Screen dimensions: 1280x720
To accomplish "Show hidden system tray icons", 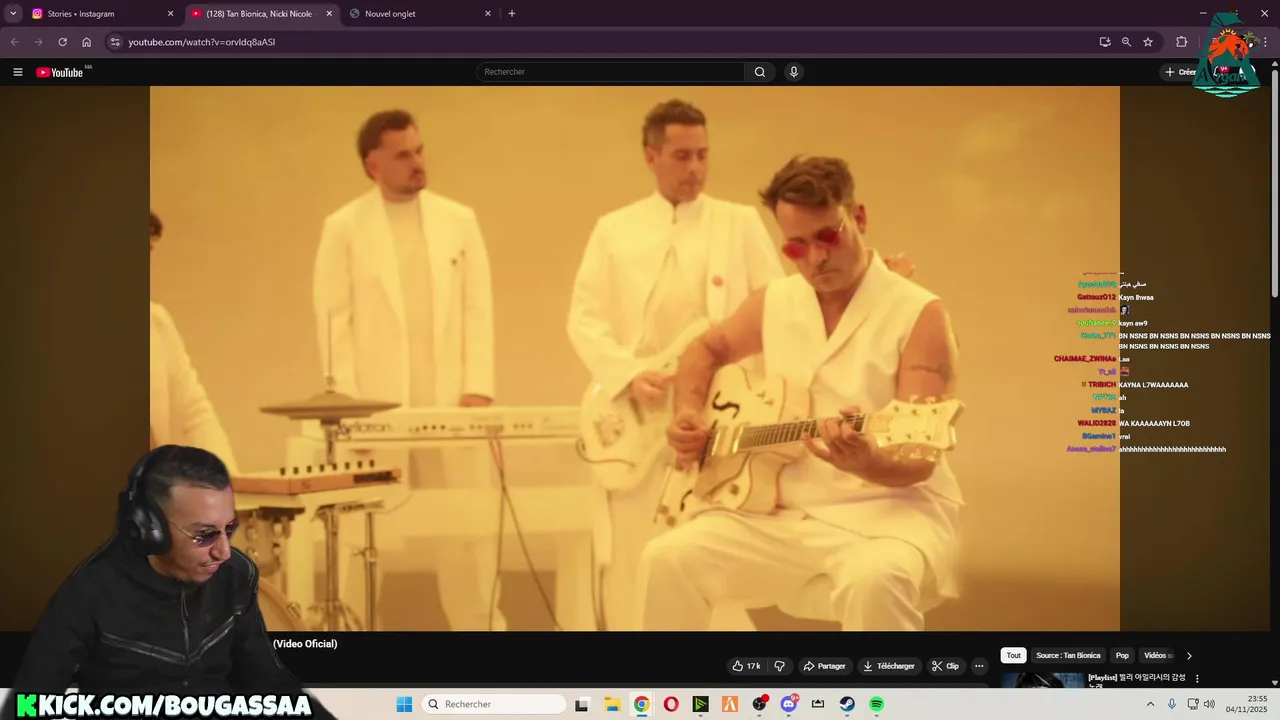I will coord(1150,704).
